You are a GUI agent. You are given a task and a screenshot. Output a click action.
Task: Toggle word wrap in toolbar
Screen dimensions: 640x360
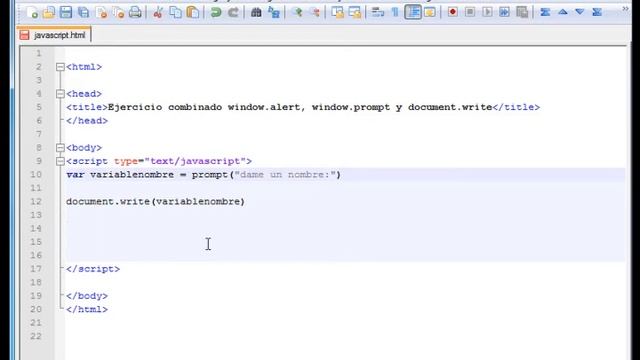(378, 13)
